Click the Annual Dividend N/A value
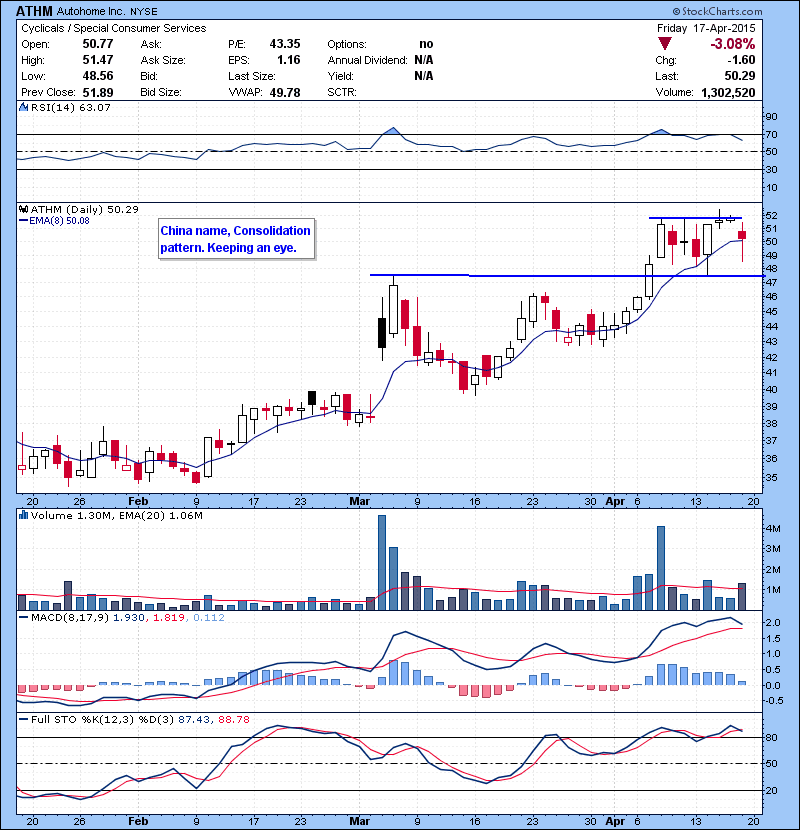800x830 pixels. (x=424, y=59)
